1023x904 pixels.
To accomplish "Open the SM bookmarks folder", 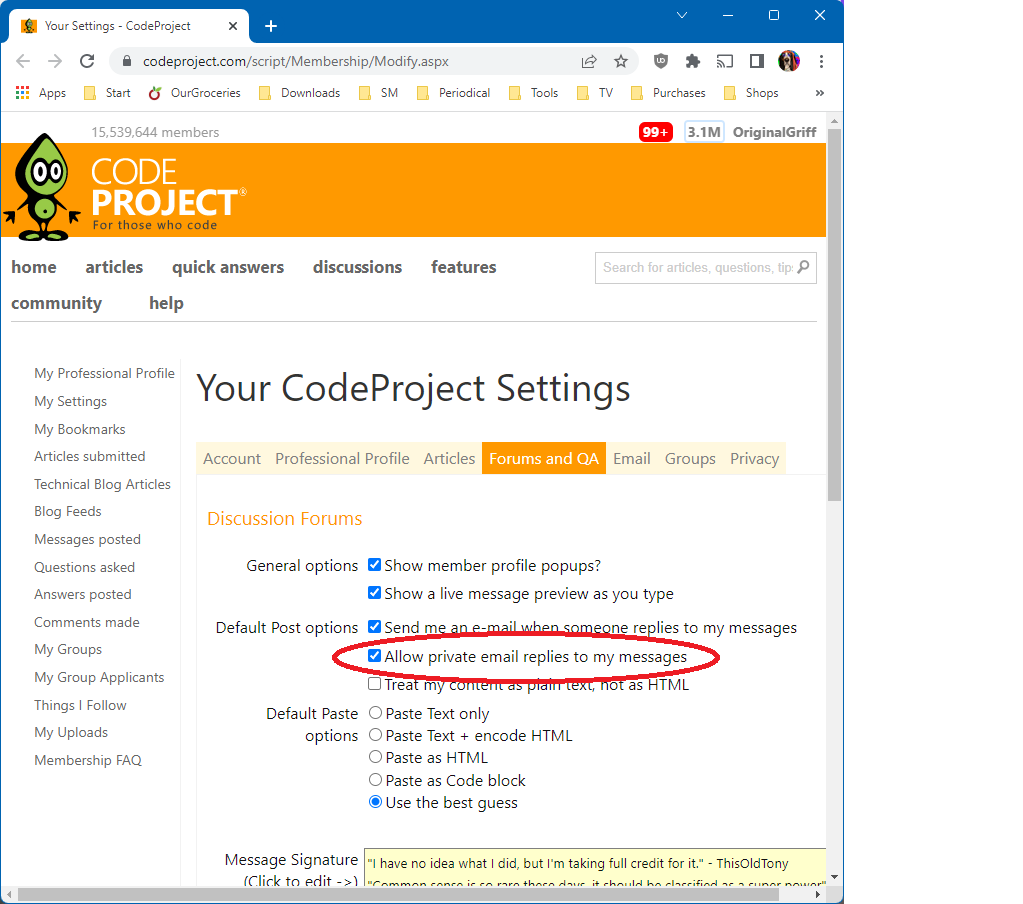I will 378,93.
